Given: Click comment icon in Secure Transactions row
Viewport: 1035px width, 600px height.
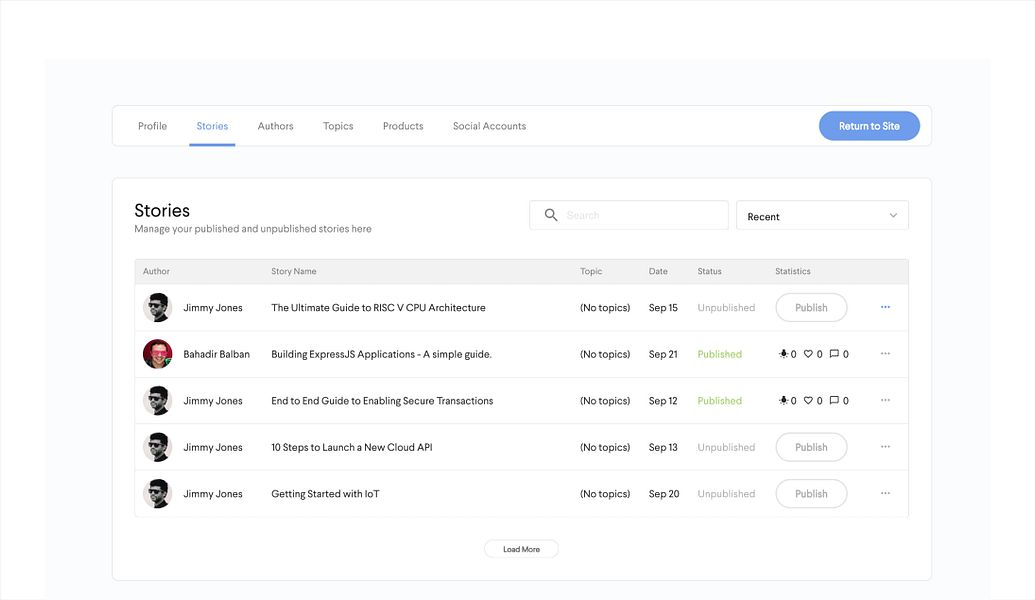Looking at the screenshot, I should [834, 400].
